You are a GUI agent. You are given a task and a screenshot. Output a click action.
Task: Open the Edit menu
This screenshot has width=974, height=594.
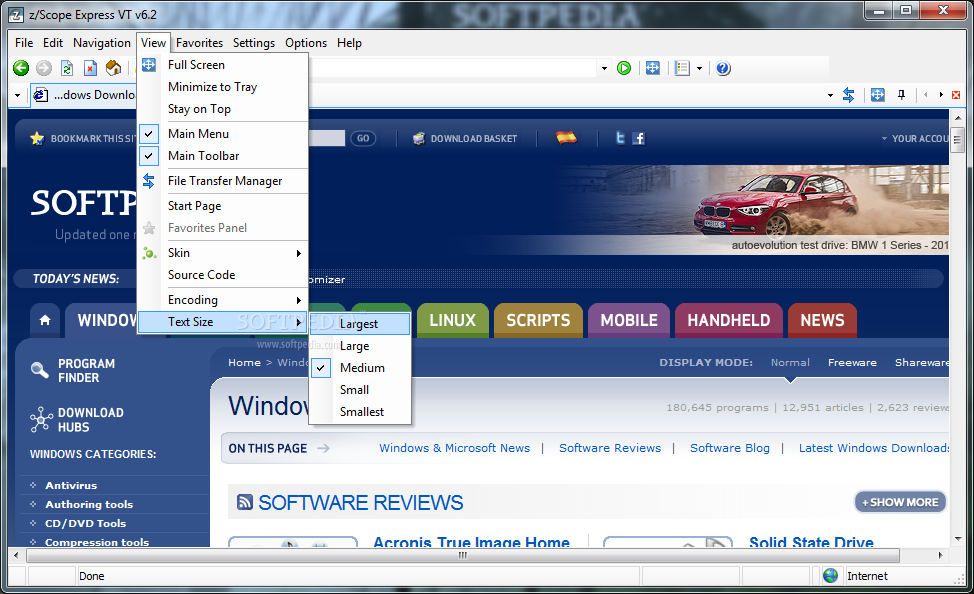(x=53, y=43)
